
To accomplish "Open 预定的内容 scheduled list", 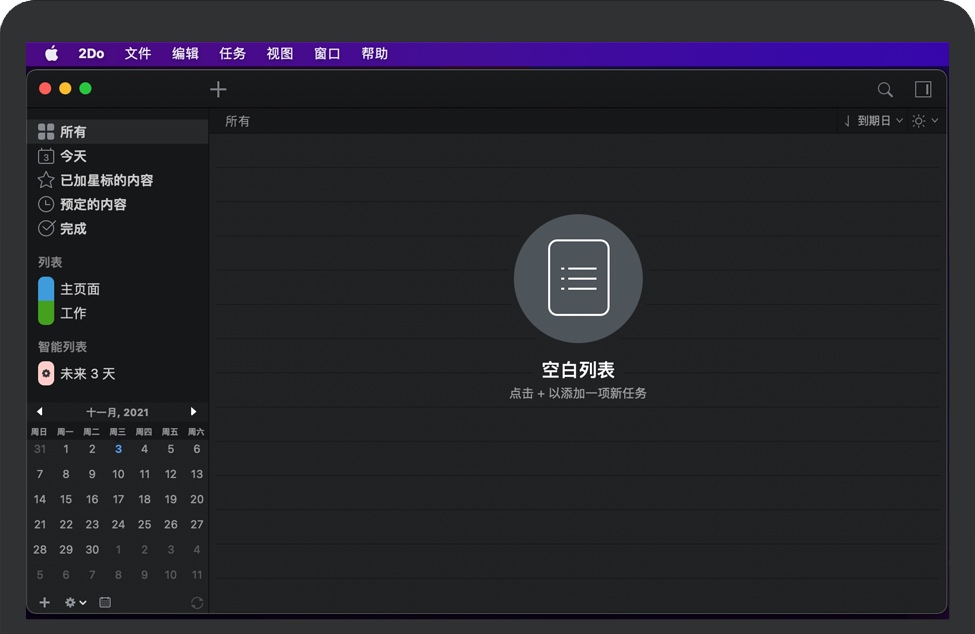I will coord(93,204).
